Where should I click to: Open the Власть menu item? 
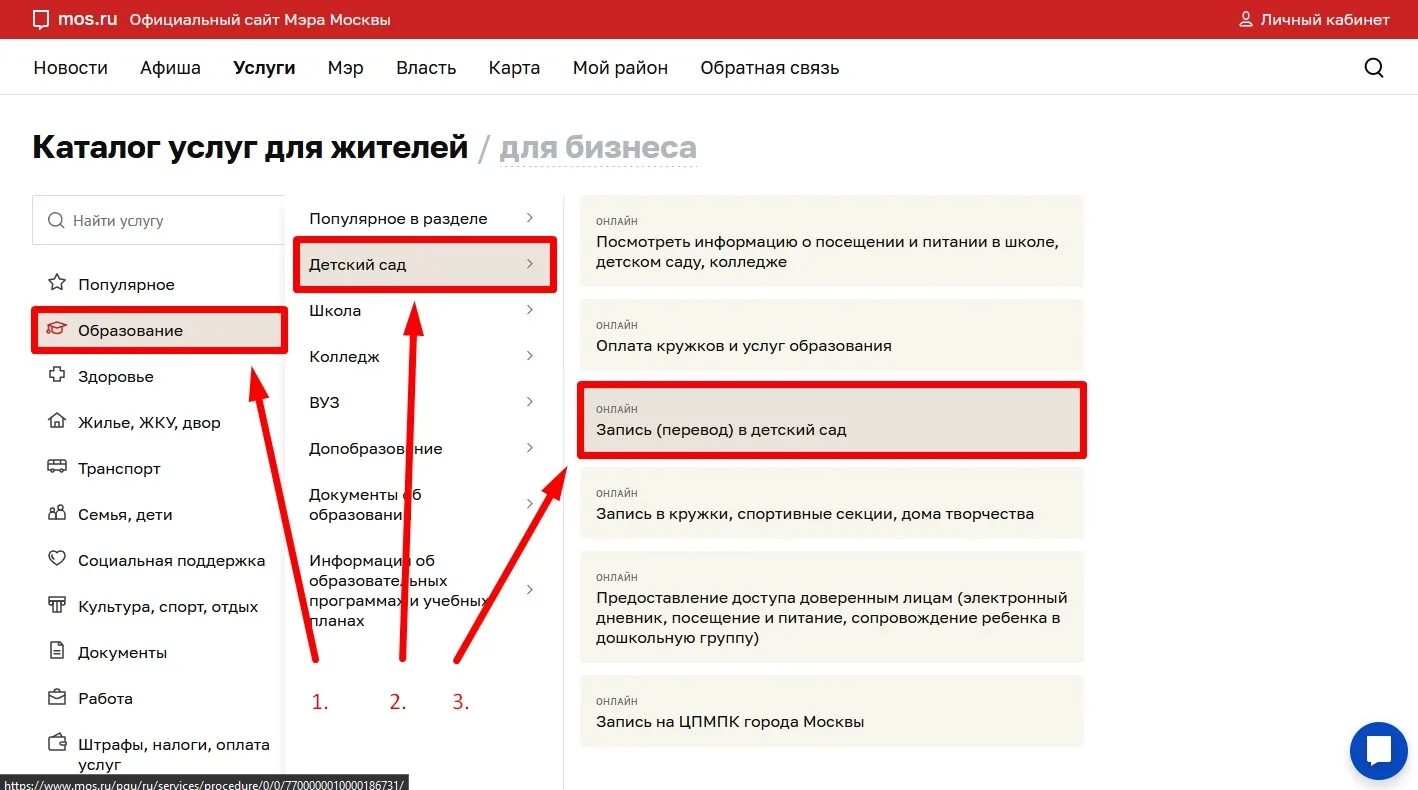pos(426,68)
